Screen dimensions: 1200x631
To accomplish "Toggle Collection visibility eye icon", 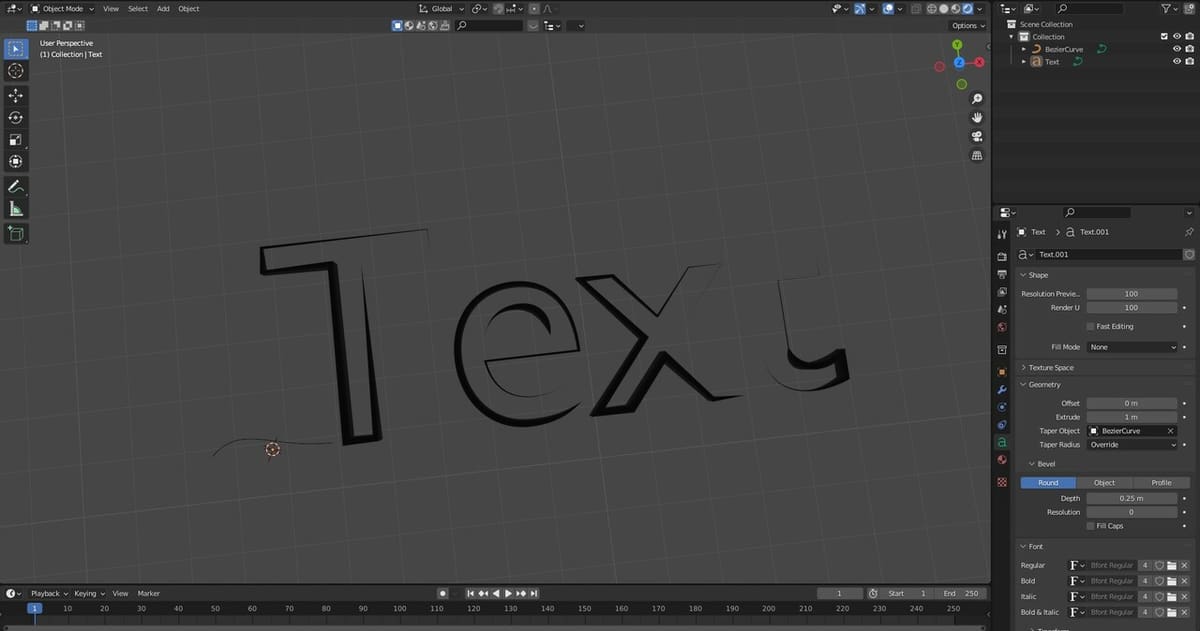I will [x=1176, y=37].
